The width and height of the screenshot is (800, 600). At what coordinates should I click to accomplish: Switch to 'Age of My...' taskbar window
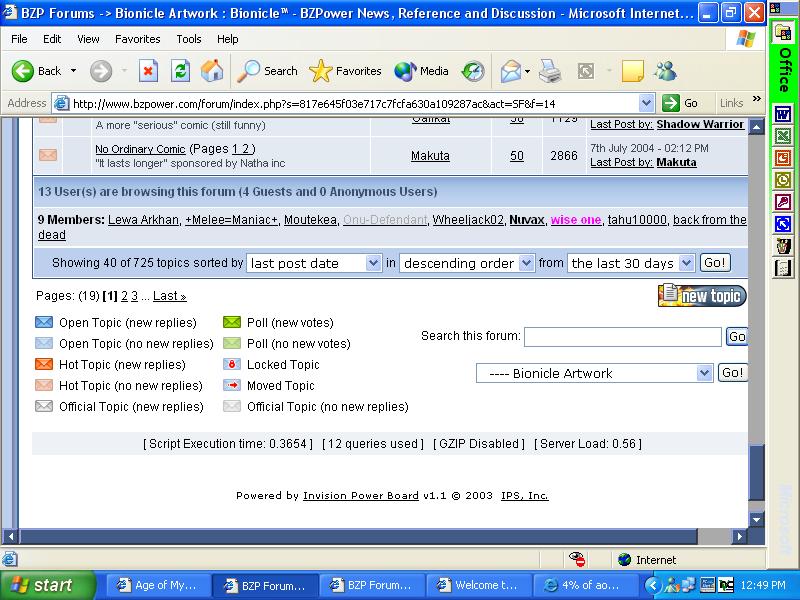click(x=158, y=585)
